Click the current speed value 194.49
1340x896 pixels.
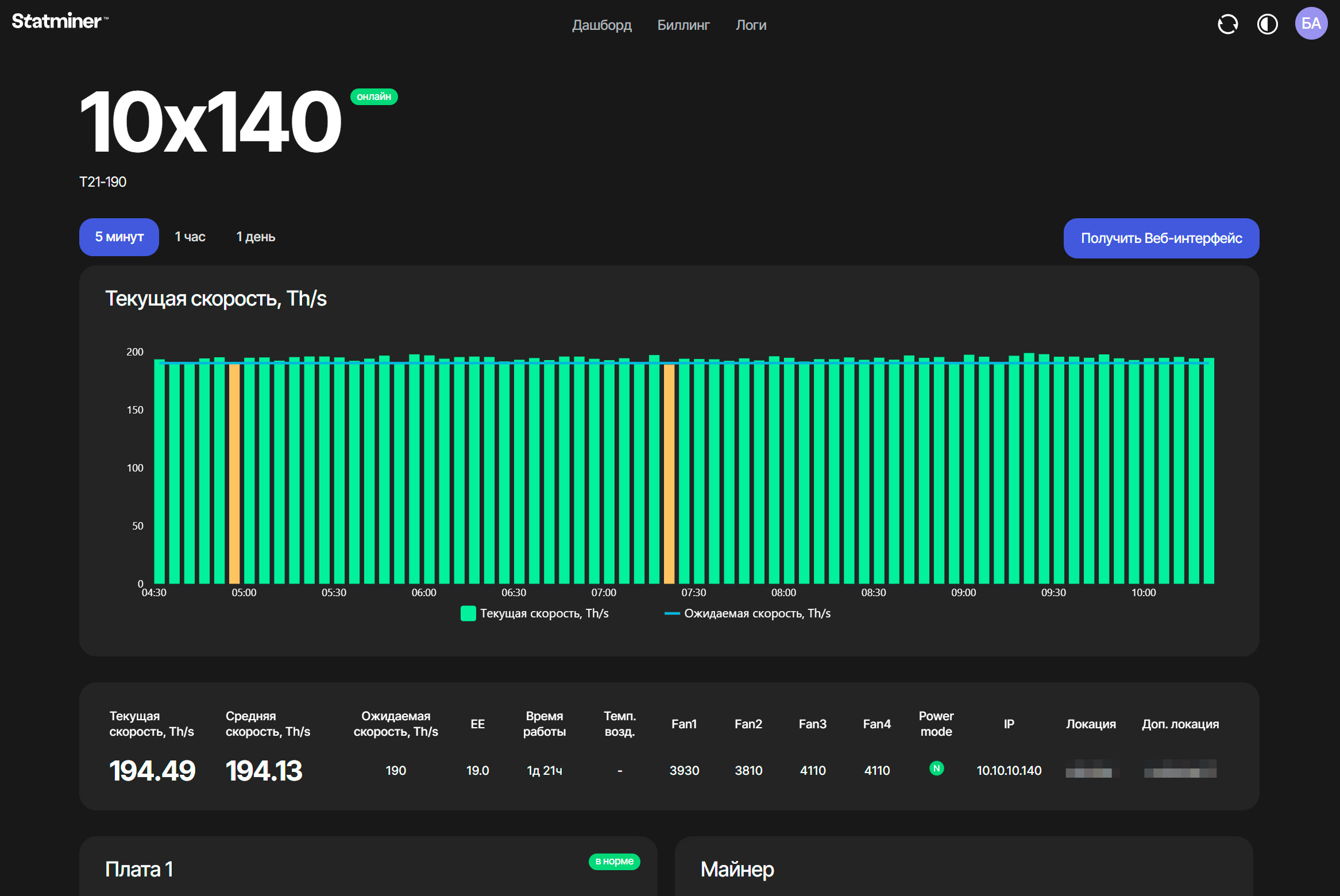152,770
